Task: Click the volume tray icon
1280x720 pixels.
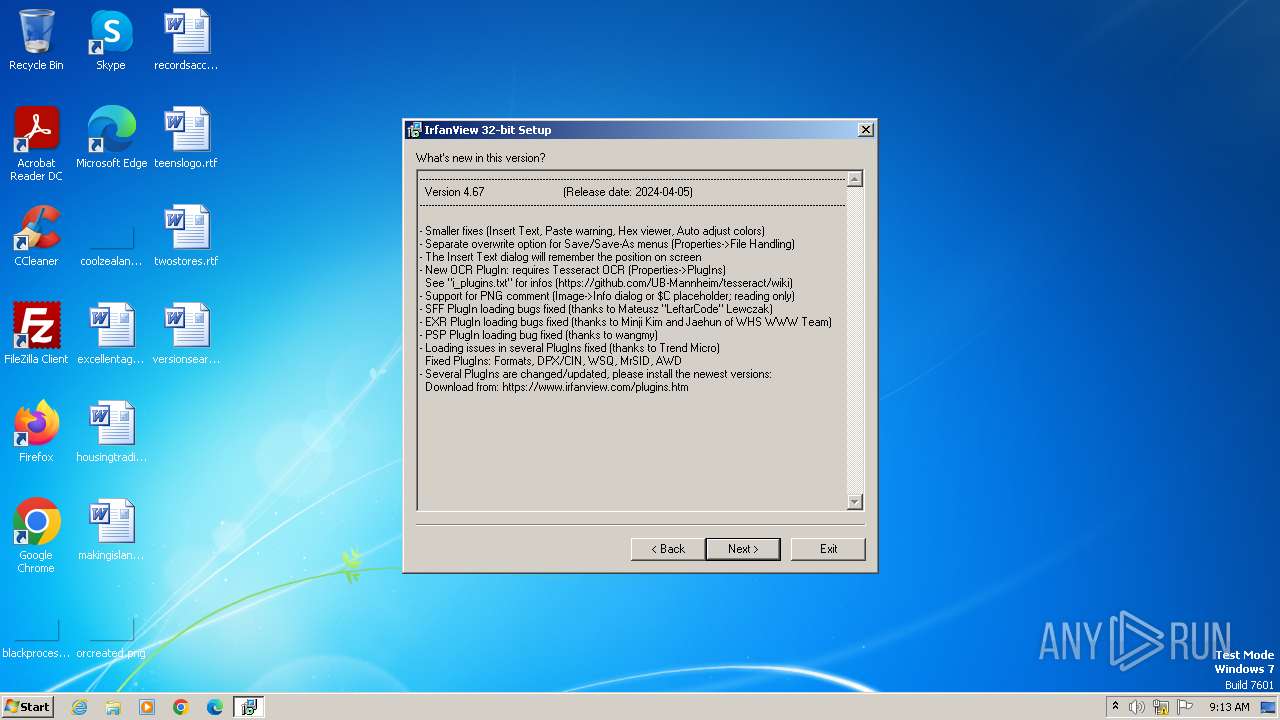Action: click(x=1137, y=707)
